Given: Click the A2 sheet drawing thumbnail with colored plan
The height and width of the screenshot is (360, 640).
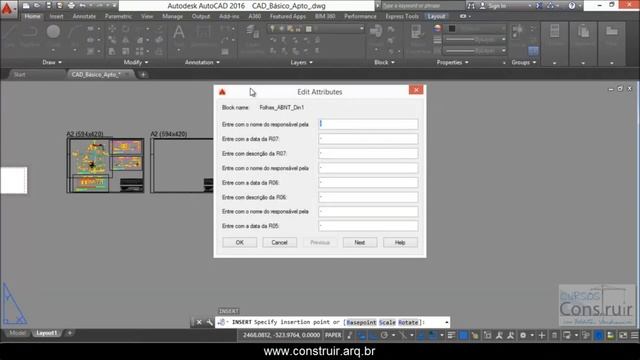Looking at the screenshot, I should point(106,165).
